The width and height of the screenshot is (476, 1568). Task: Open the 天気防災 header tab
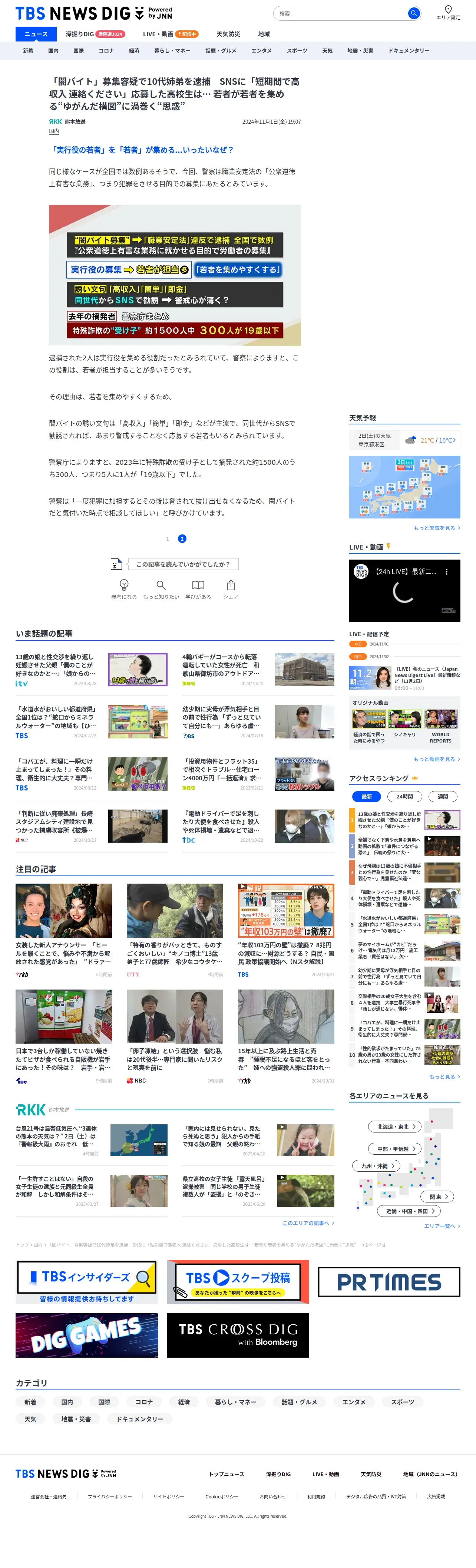point(228,34)
